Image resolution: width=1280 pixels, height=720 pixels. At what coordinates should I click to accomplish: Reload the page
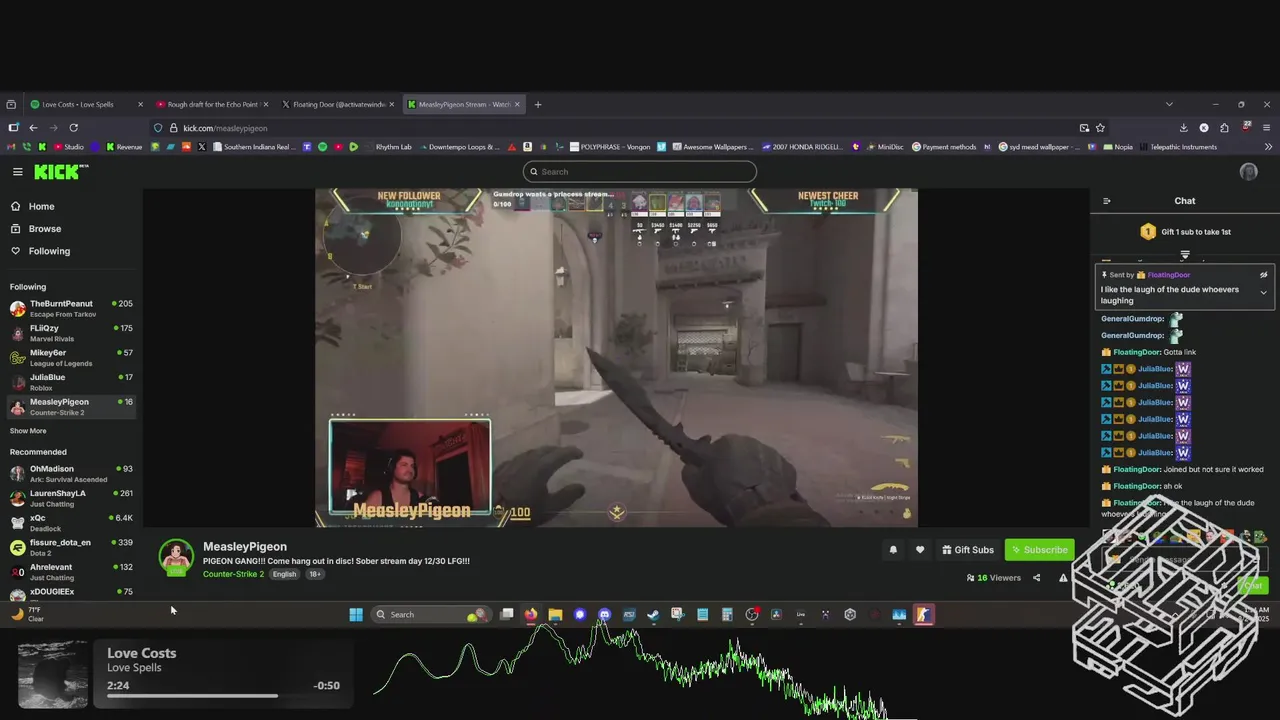point(73,128)
